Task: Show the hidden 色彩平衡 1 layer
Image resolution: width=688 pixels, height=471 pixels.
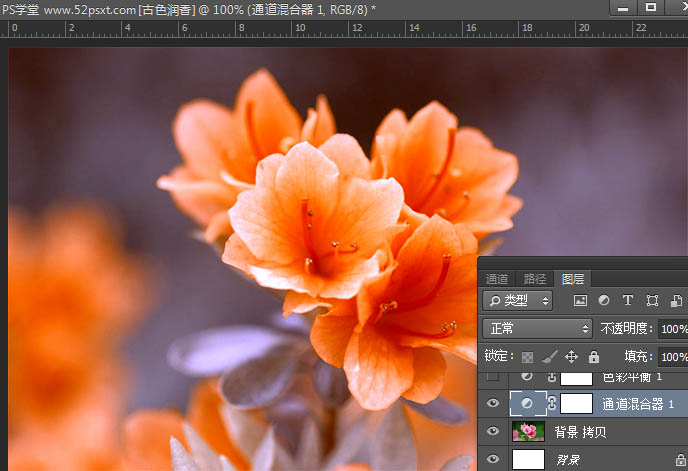Action: tap(492, 377)
